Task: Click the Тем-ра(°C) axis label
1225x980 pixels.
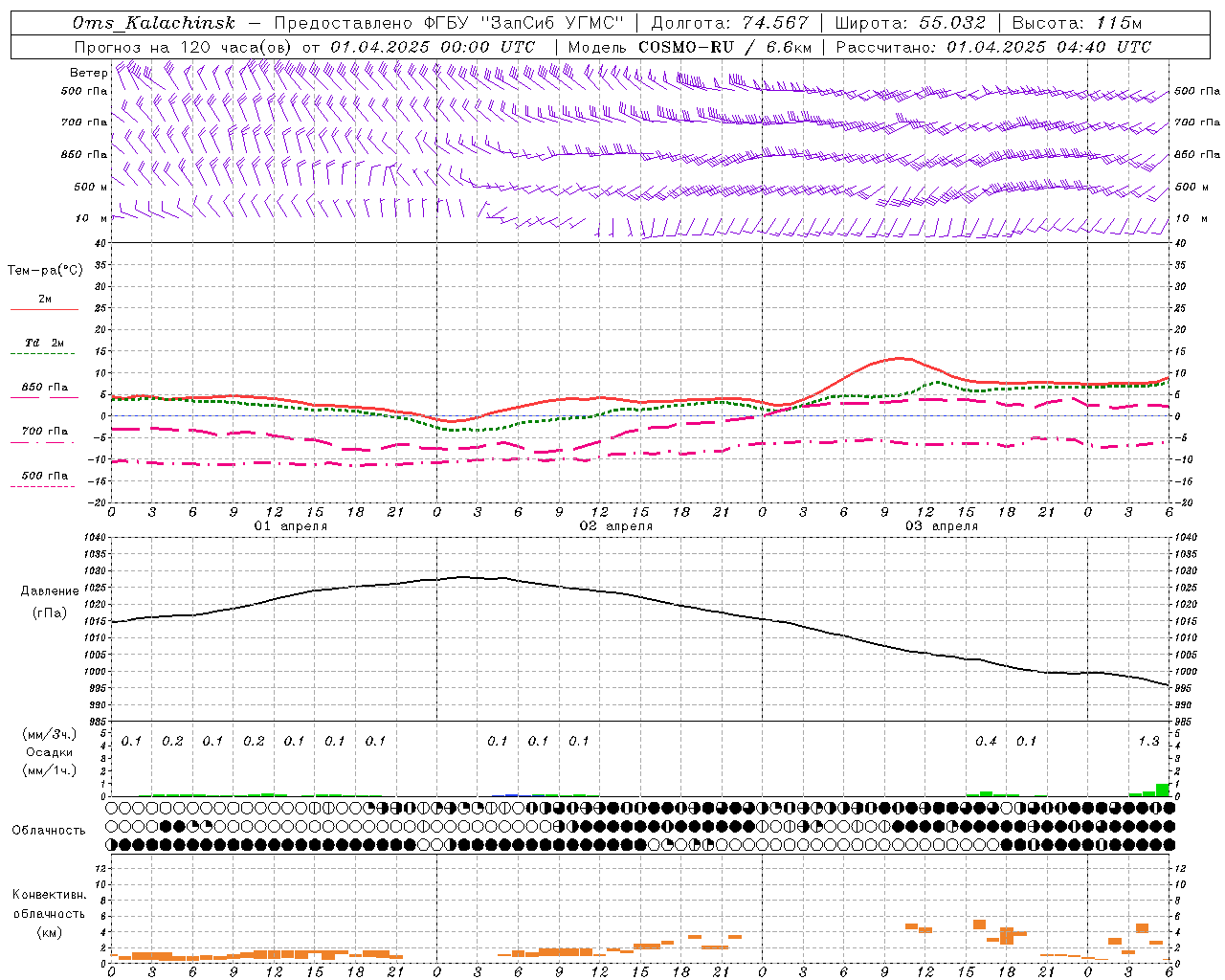Action: (x=45, y=271)
